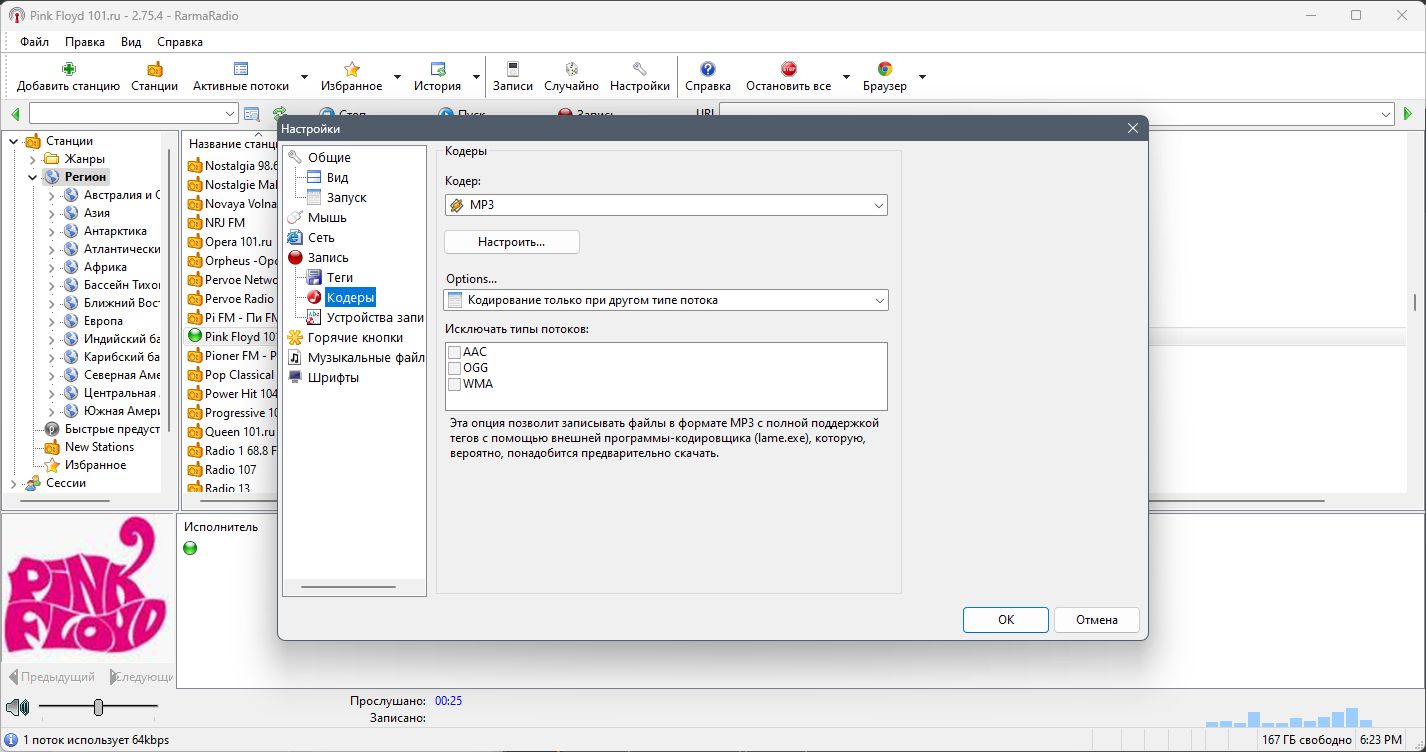Open Запись settings category

click(328, 257)
